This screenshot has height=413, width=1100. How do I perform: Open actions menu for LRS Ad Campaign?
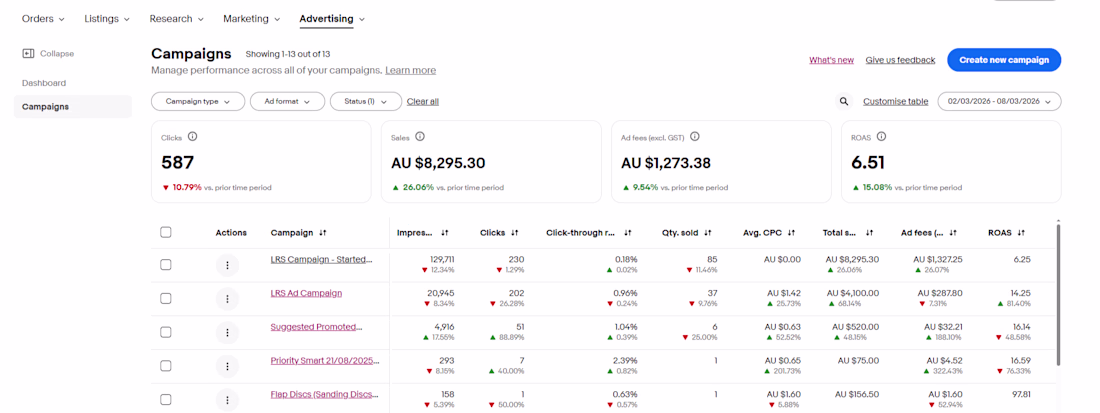point(227,299)
